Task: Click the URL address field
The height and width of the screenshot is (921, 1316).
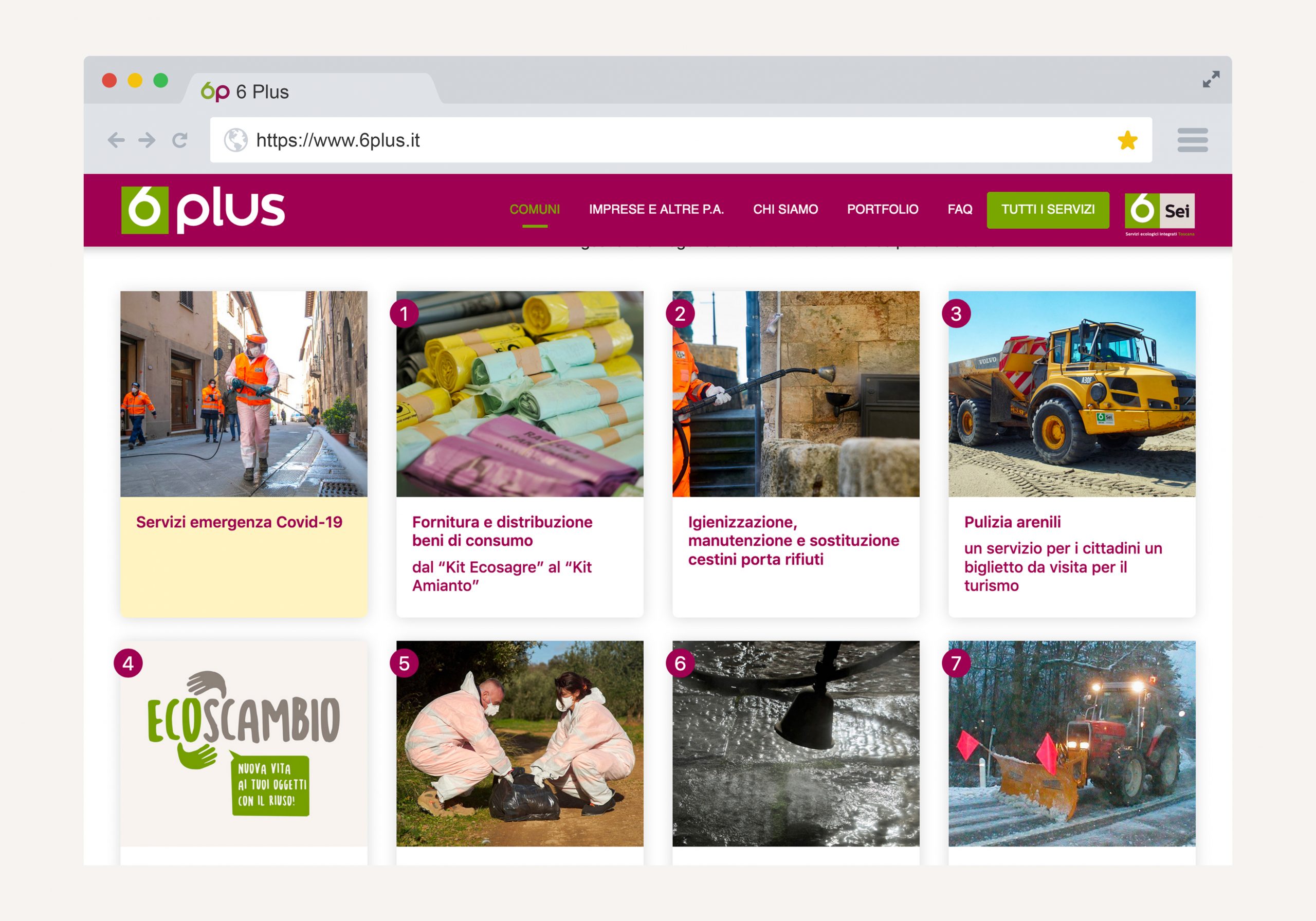Action: [681, 140]
